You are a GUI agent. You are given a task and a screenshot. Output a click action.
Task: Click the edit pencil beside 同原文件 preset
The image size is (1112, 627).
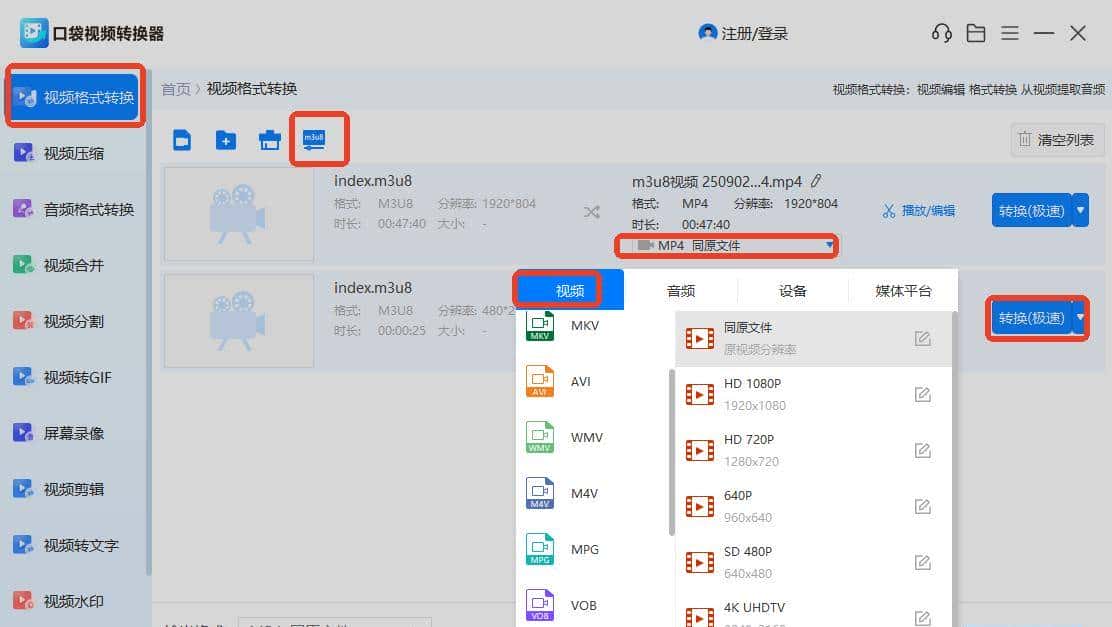921,338
